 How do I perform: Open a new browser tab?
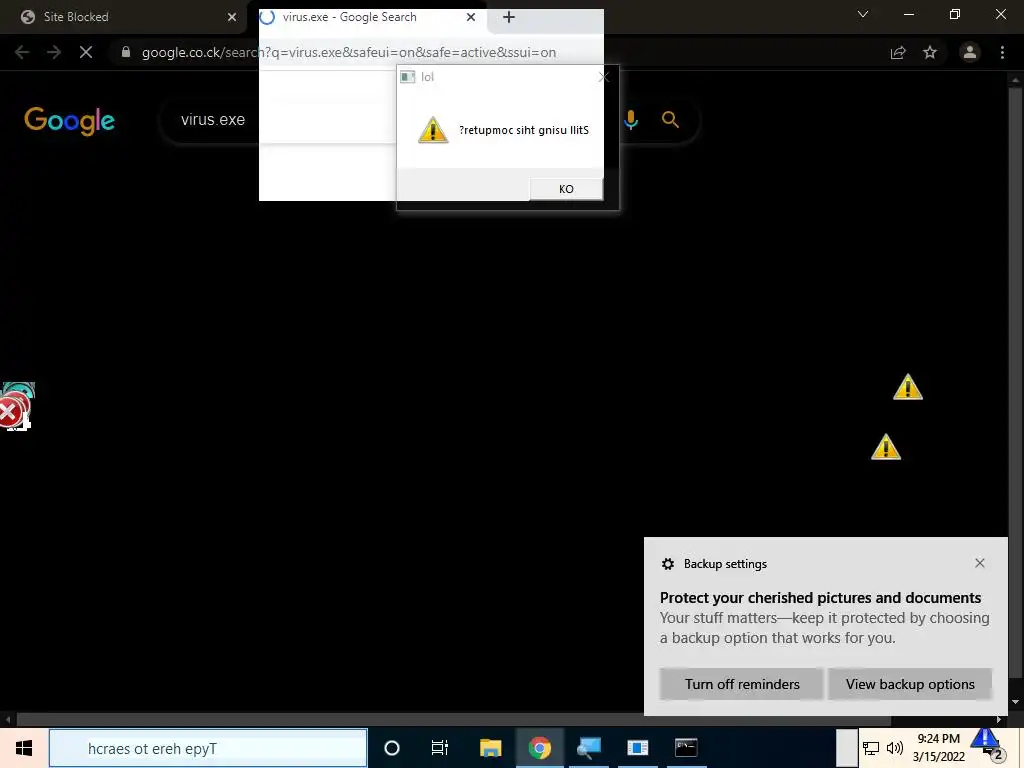(x=509, y=17)
